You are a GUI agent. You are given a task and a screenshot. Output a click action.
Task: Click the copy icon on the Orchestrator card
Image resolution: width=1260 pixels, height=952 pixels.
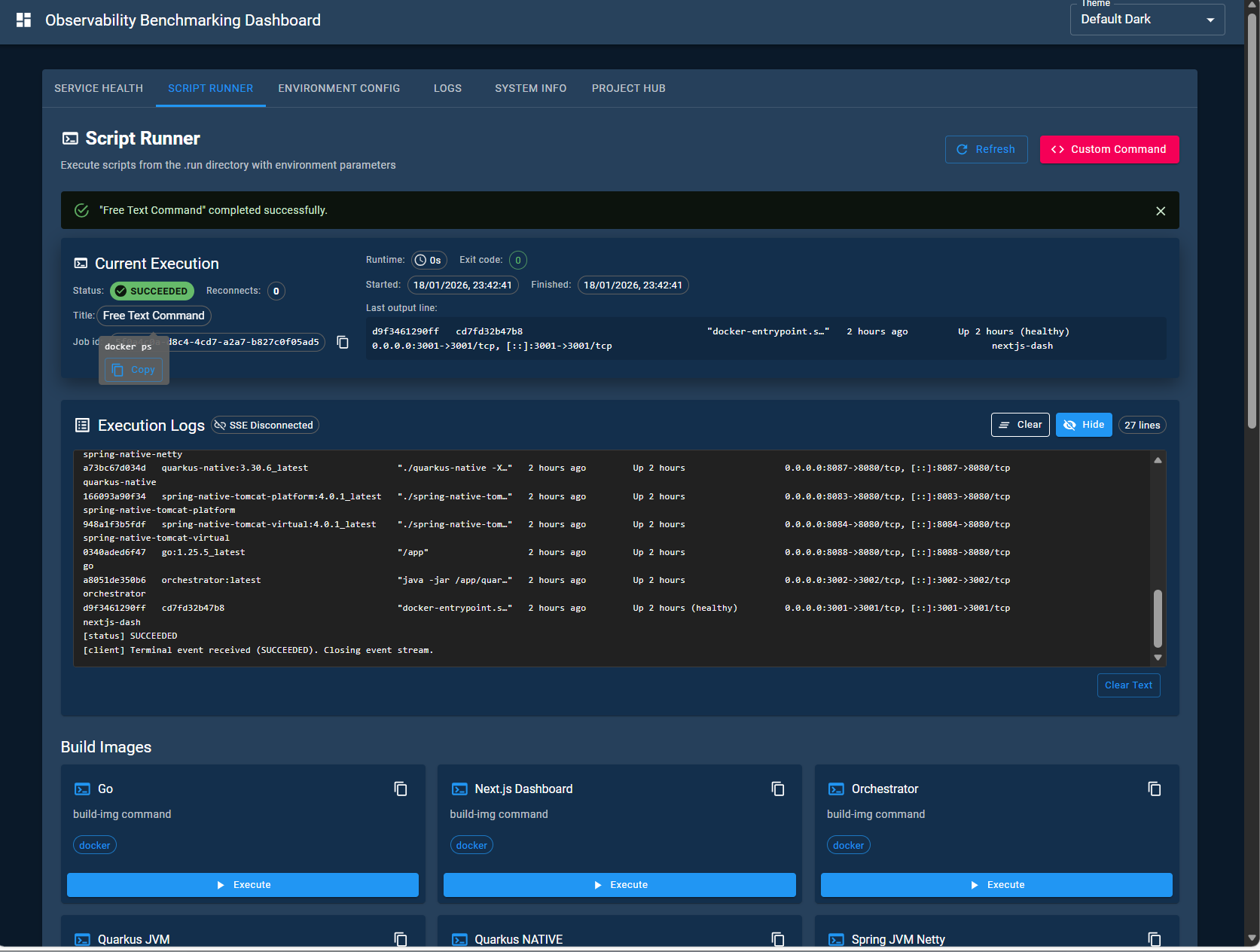(1154, 789)
